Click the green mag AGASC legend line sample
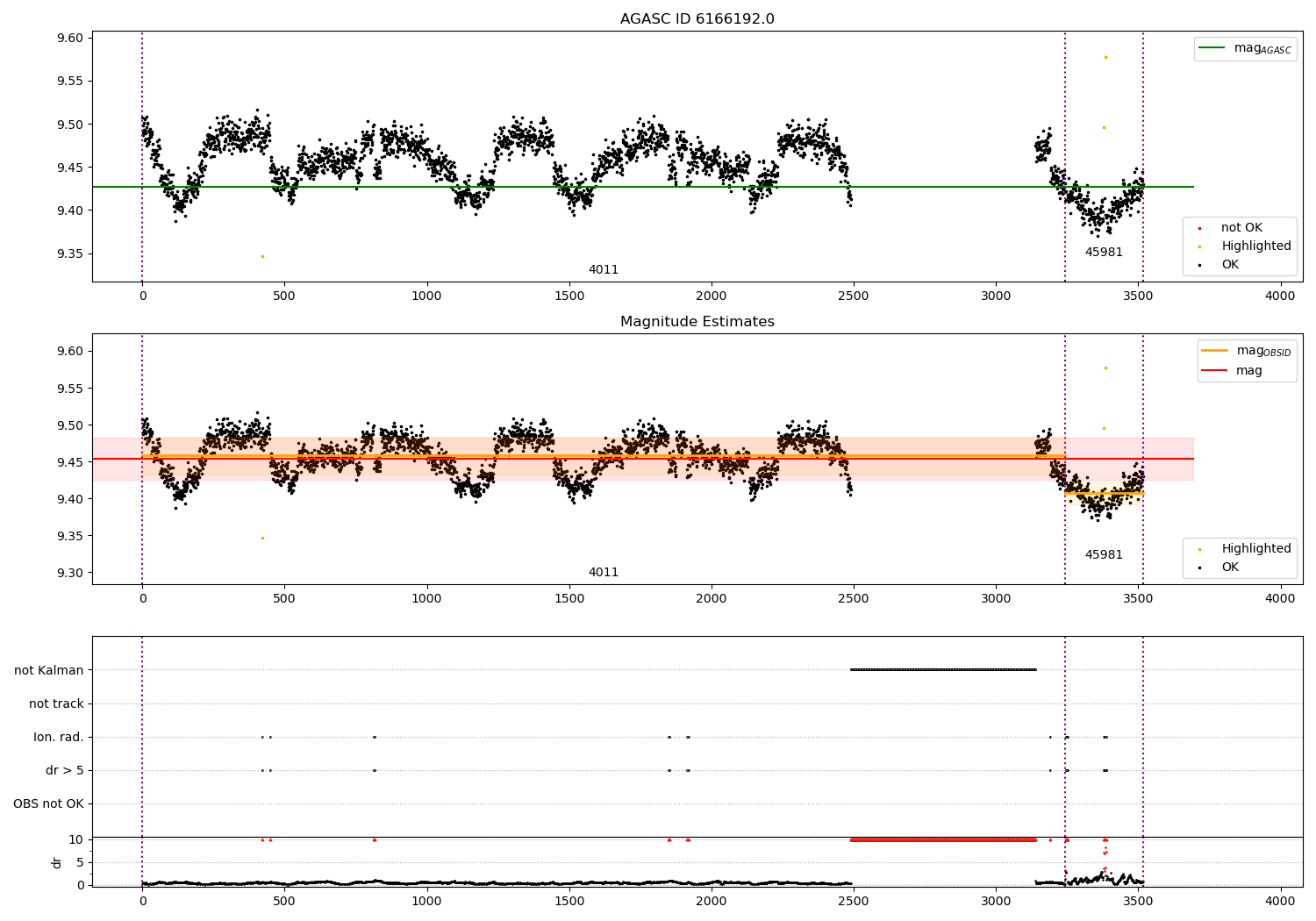 coord(1212,48)
